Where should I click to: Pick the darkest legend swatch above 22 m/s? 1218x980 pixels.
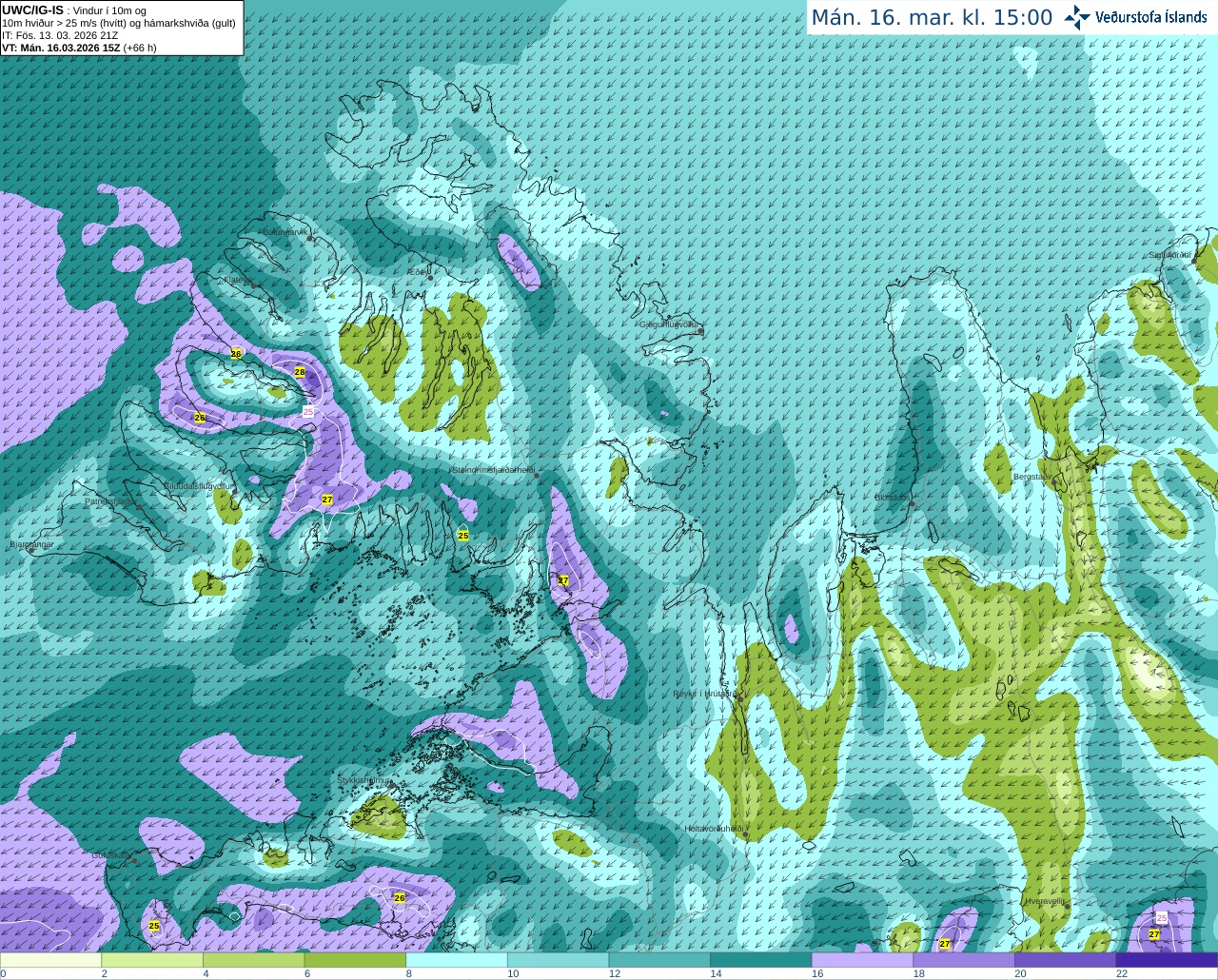pos(1167,960)
